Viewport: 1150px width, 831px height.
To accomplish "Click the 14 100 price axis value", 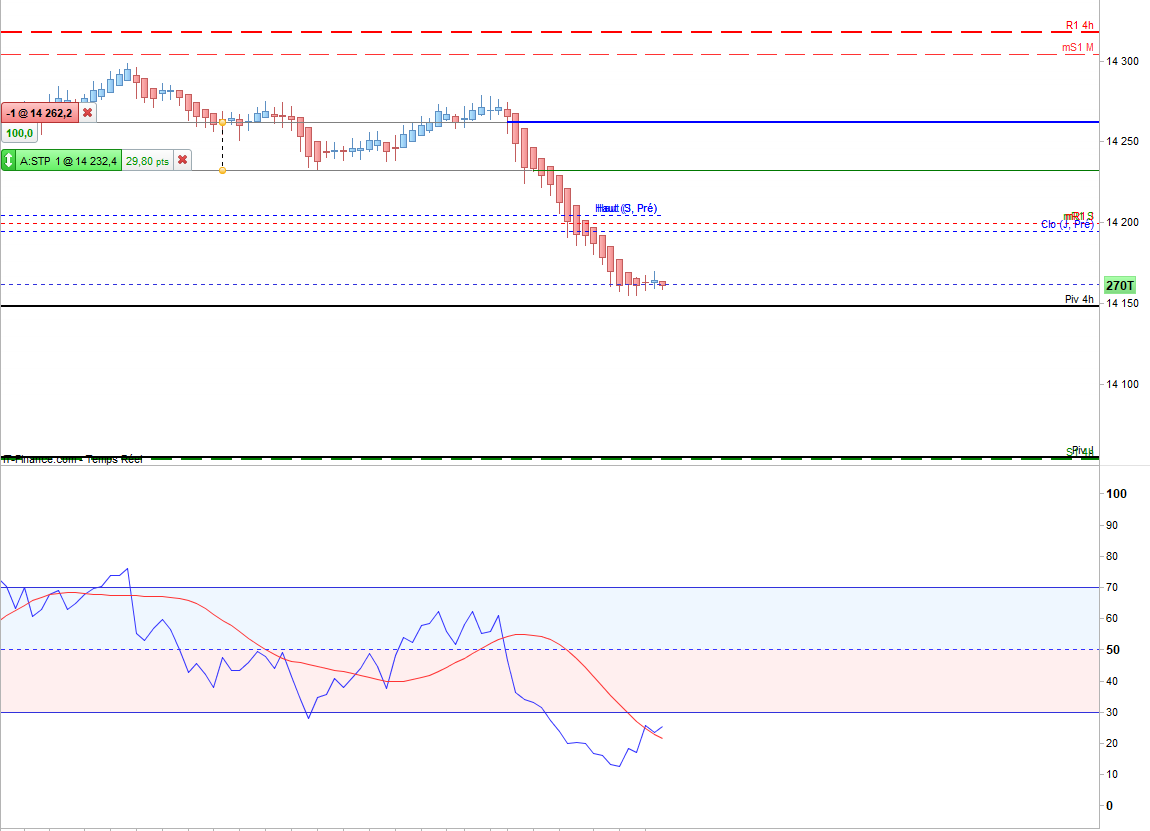I will coord(1122,384).
